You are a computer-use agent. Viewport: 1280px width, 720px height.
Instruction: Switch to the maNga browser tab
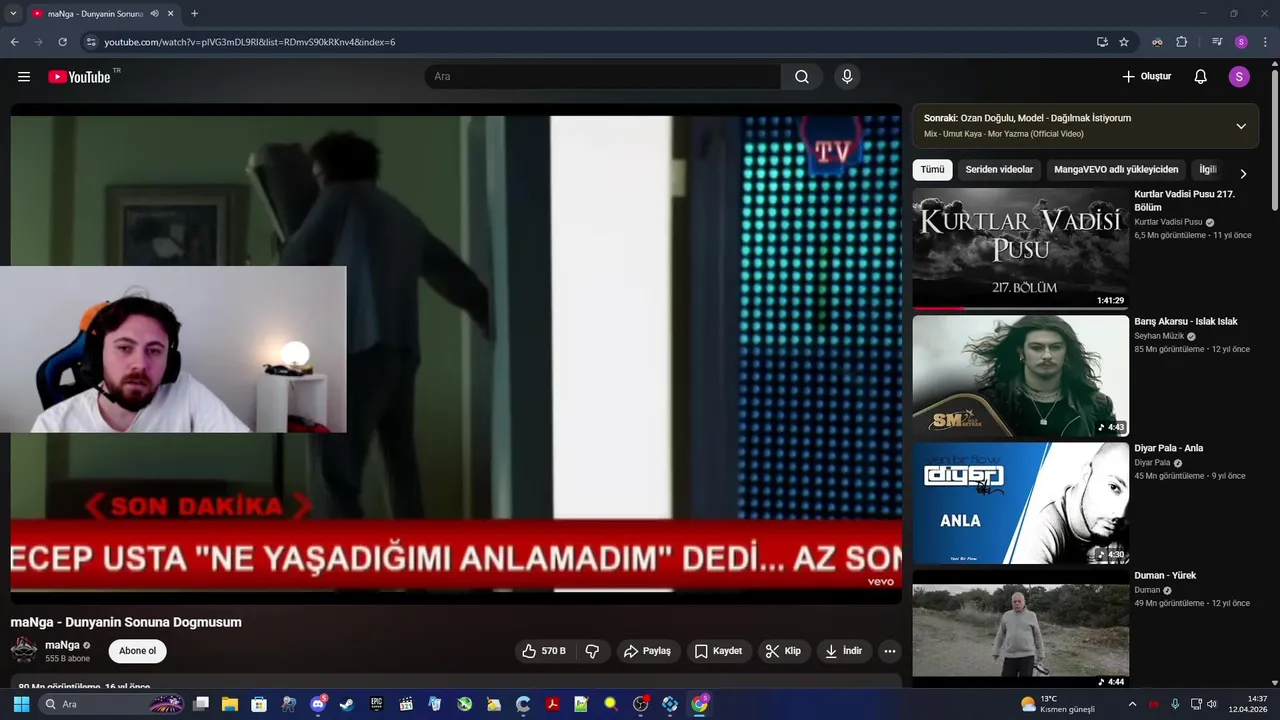click(x=95, y=14)
